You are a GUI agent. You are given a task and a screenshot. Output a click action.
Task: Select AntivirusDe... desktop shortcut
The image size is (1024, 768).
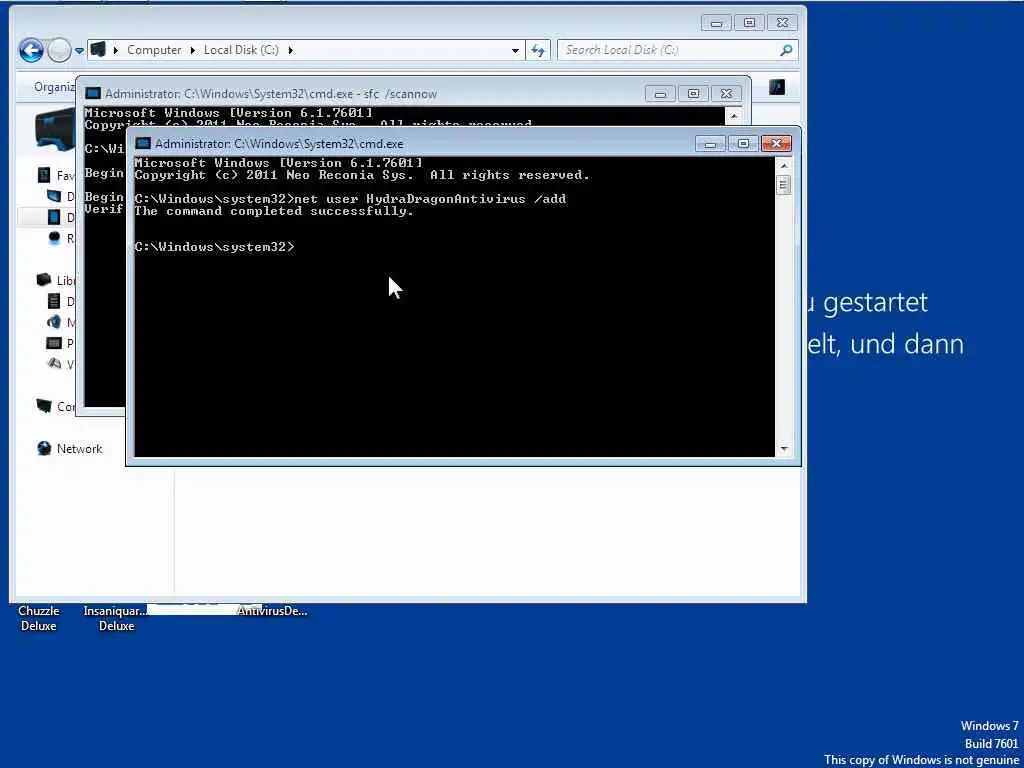[x=272, y=611]
